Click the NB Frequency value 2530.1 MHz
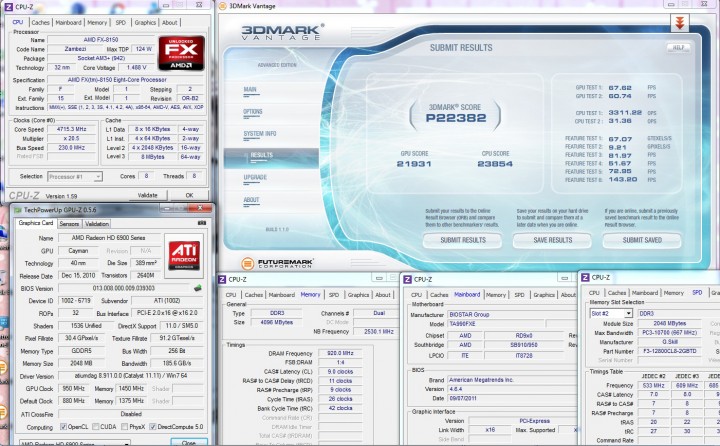 coord(379,331)
